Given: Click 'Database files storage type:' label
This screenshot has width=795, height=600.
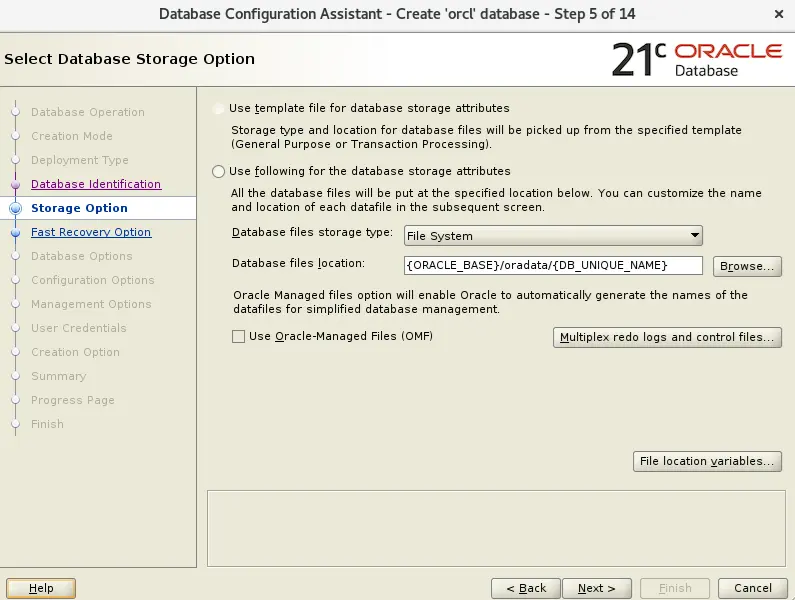Looking at the screenshot, I should coord(312,233).
